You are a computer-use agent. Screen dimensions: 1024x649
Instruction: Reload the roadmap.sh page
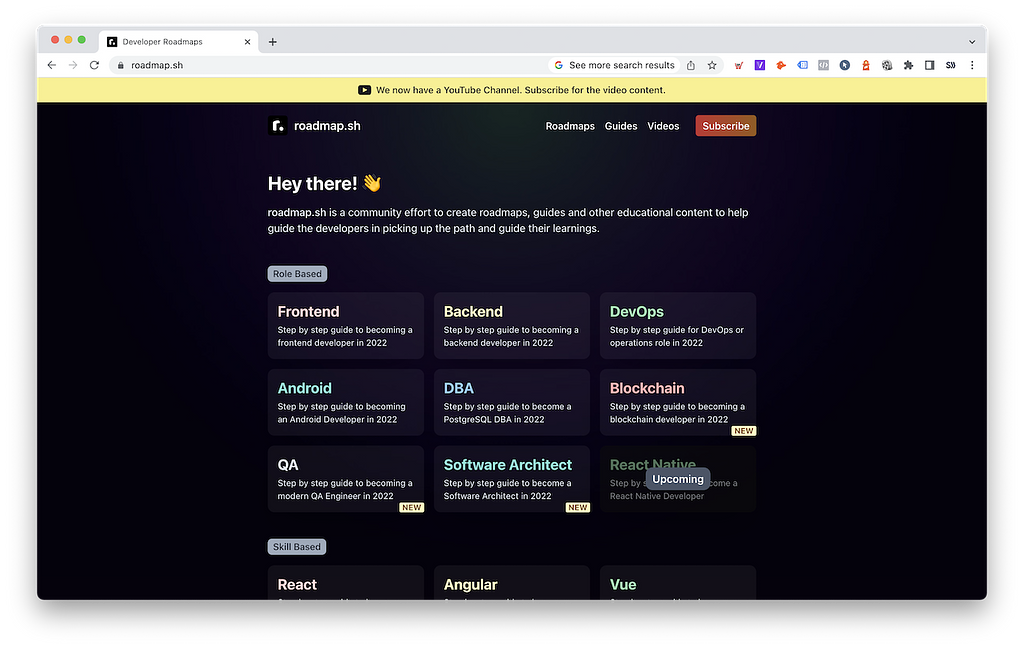coord(95,65)
